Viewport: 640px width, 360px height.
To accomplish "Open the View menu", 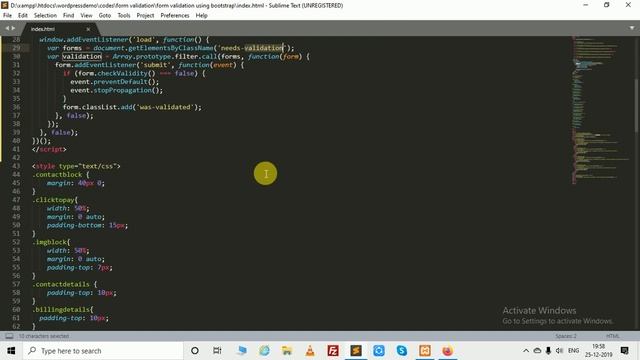I will 86,16.
